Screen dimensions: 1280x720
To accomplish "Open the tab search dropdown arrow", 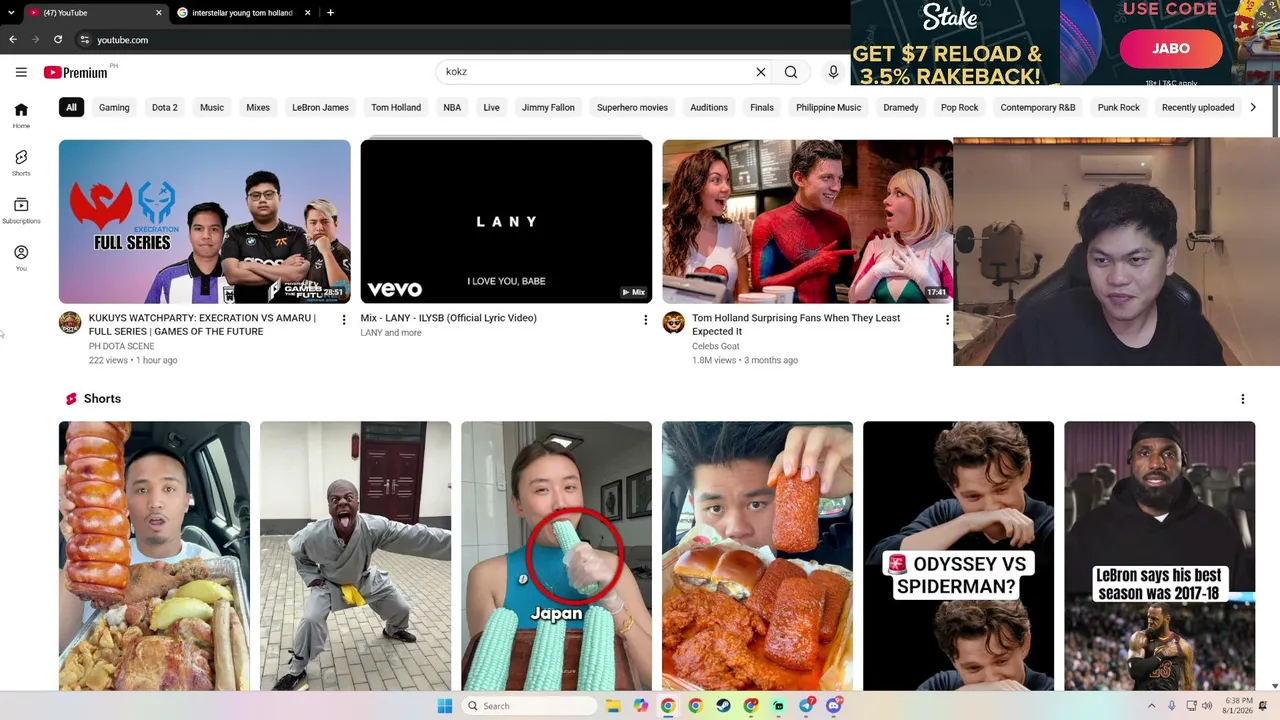I will click(x=10, y=13).
